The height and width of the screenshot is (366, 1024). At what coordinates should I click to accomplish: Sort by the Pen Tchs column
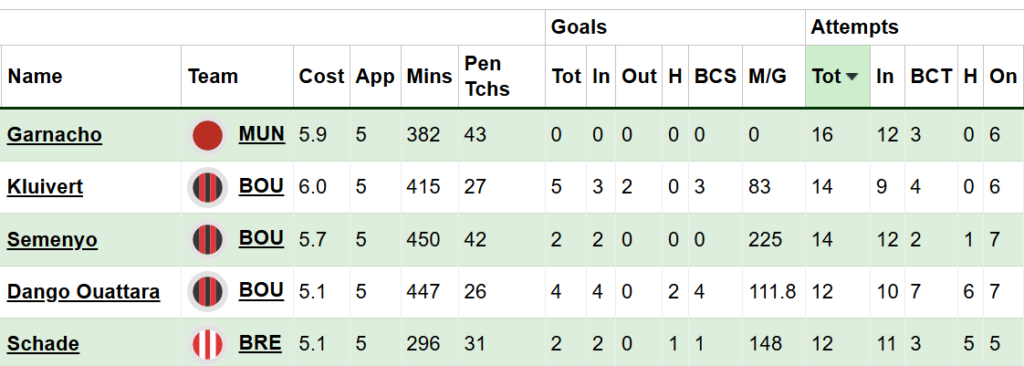(487, 76)
